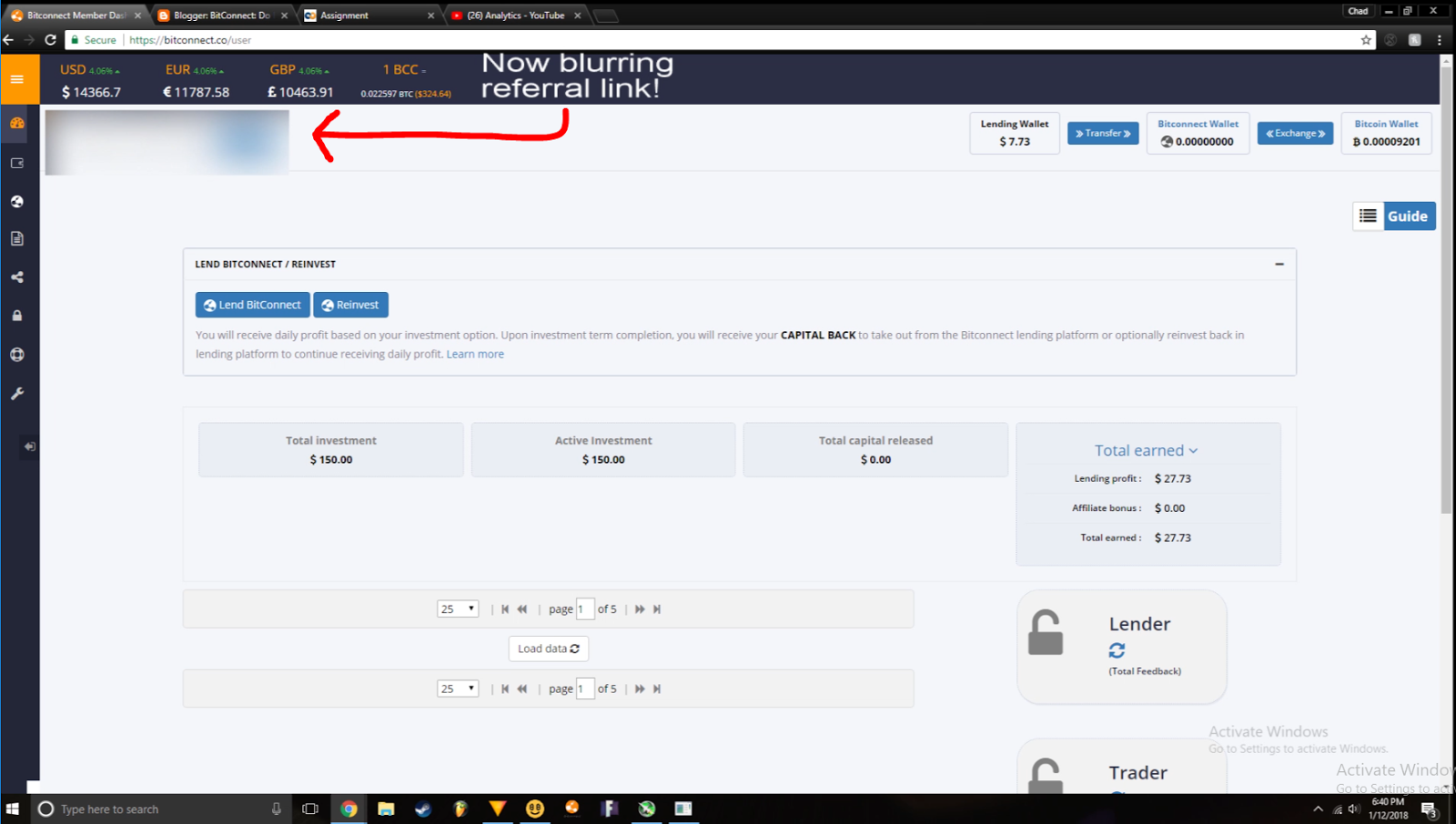Open rows-per-page dropdown in upper pager
Viewport: 1456px width, 824px height.
coord(458,609)
